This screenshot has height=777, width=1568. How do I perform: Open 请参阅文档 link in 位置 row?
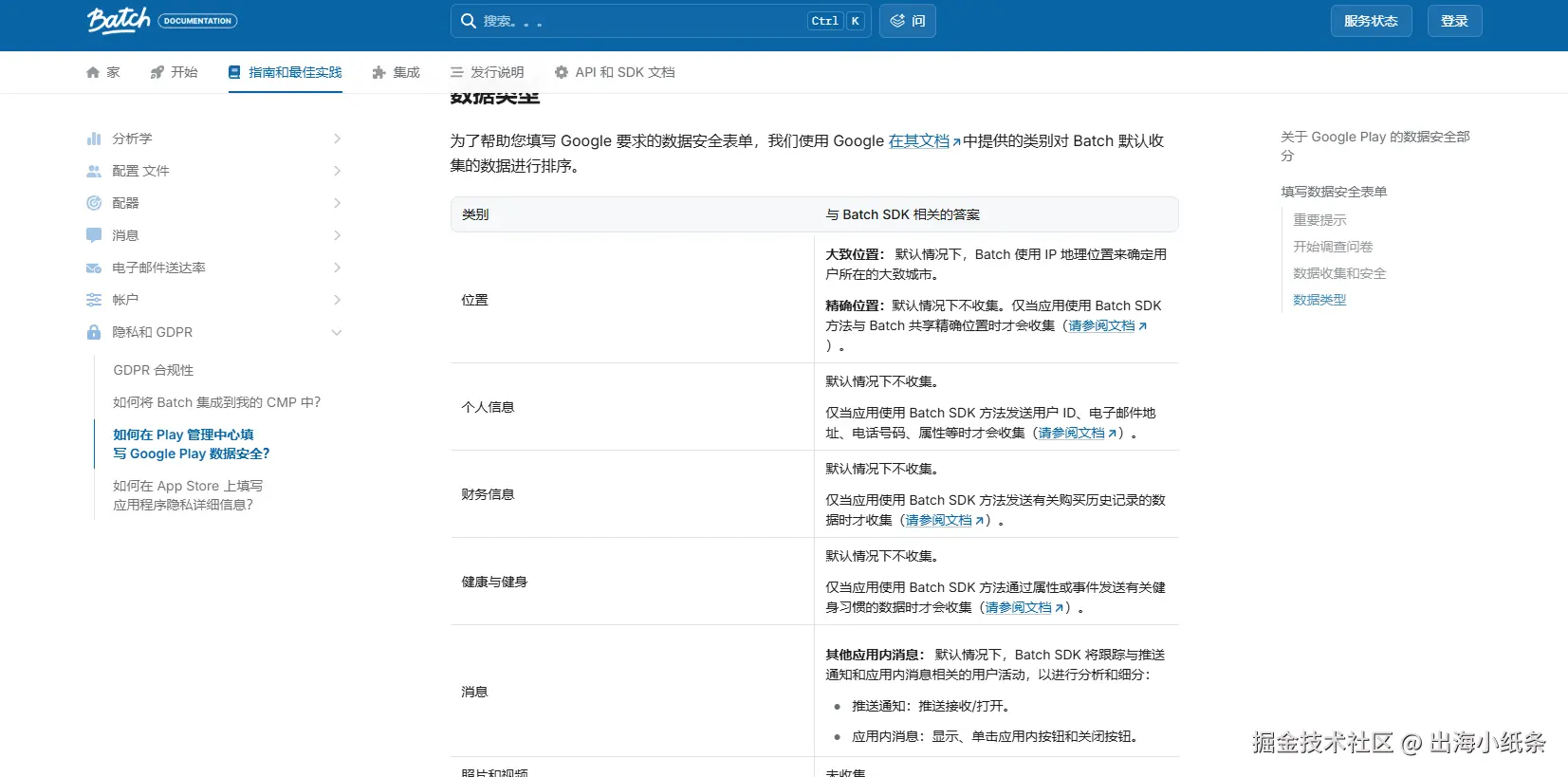pos(1101,325)
